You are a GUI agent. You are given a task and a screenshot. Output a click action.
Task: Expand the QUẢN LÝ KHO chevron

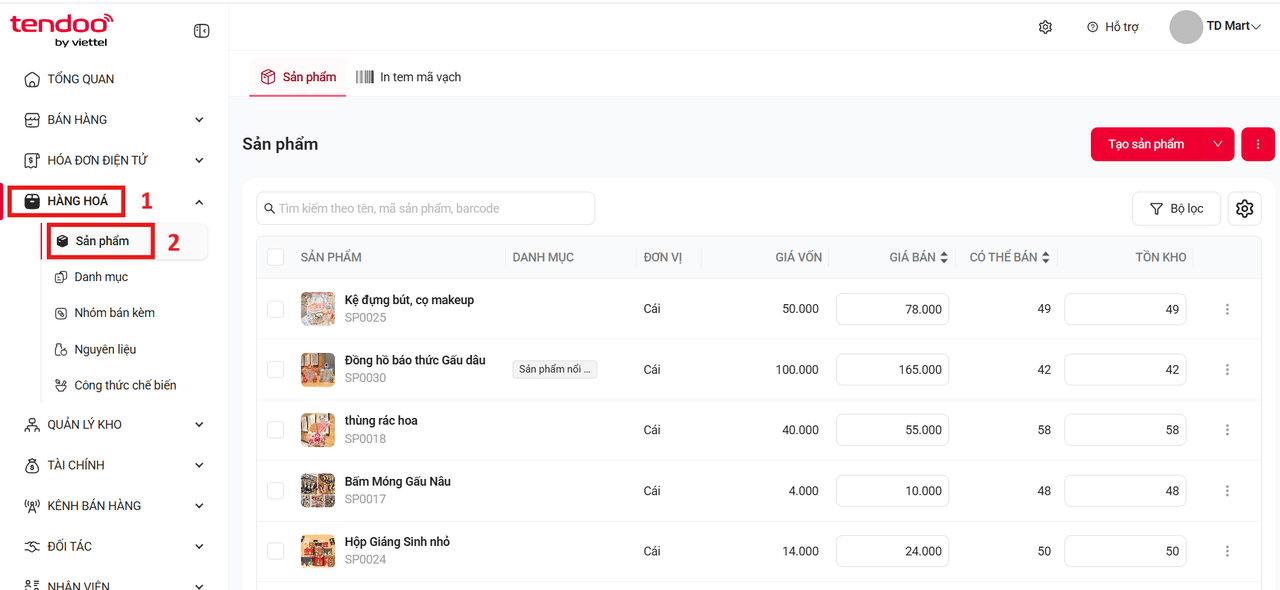coord(199,425)
